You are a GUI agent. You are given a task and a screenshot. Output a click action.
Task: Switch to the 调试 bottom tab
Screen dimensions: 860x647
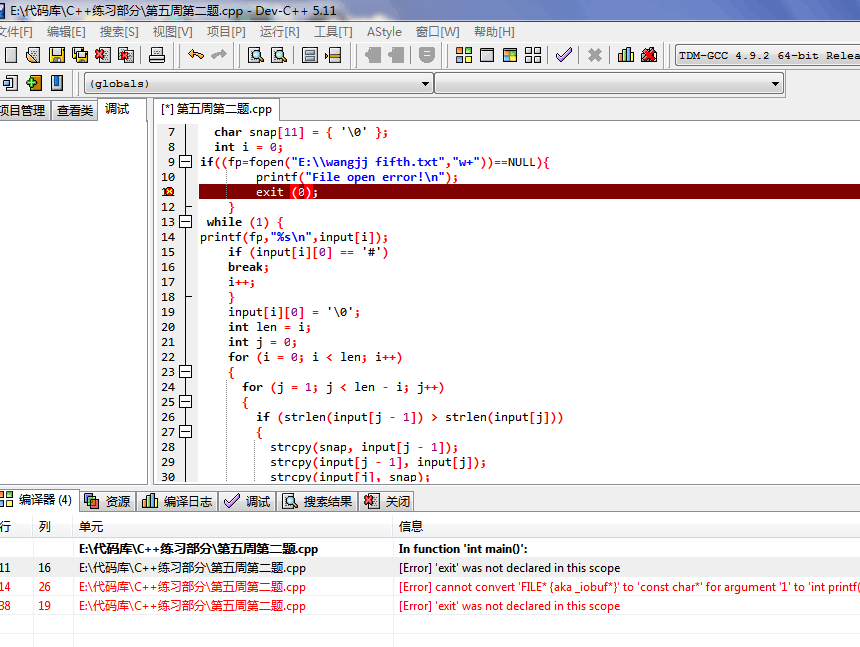[x=248, y=501]
